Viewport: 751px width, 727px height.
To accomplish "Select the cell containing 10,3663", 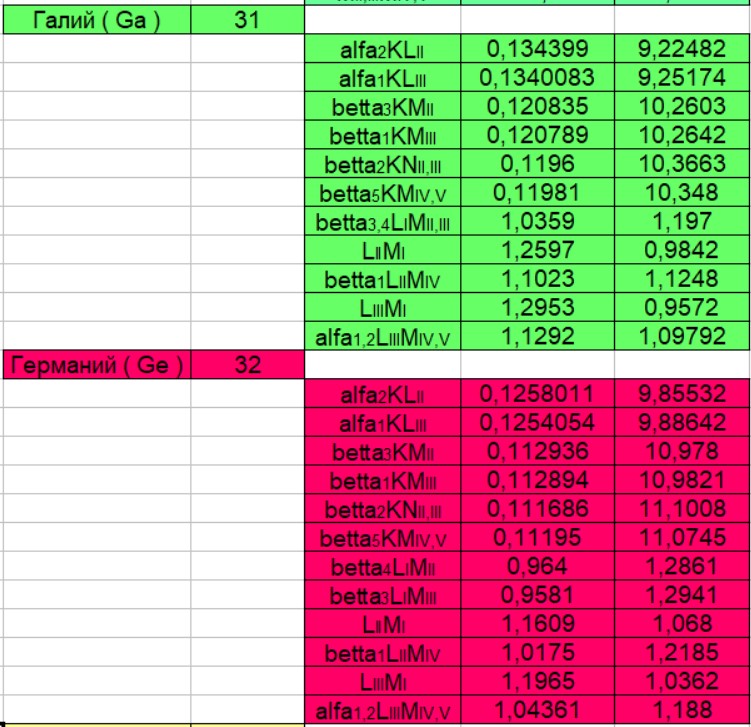I will [x=680, y=164].
